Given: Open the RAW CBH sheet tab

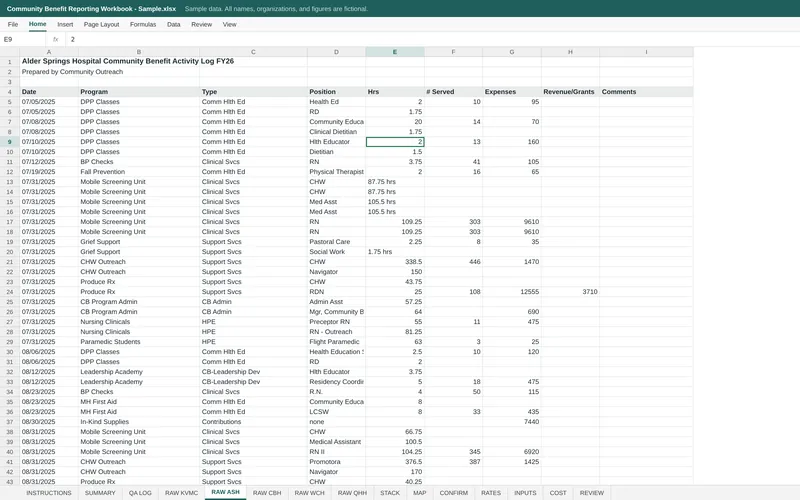Looking at the screenshot, I should pos(267,493).
